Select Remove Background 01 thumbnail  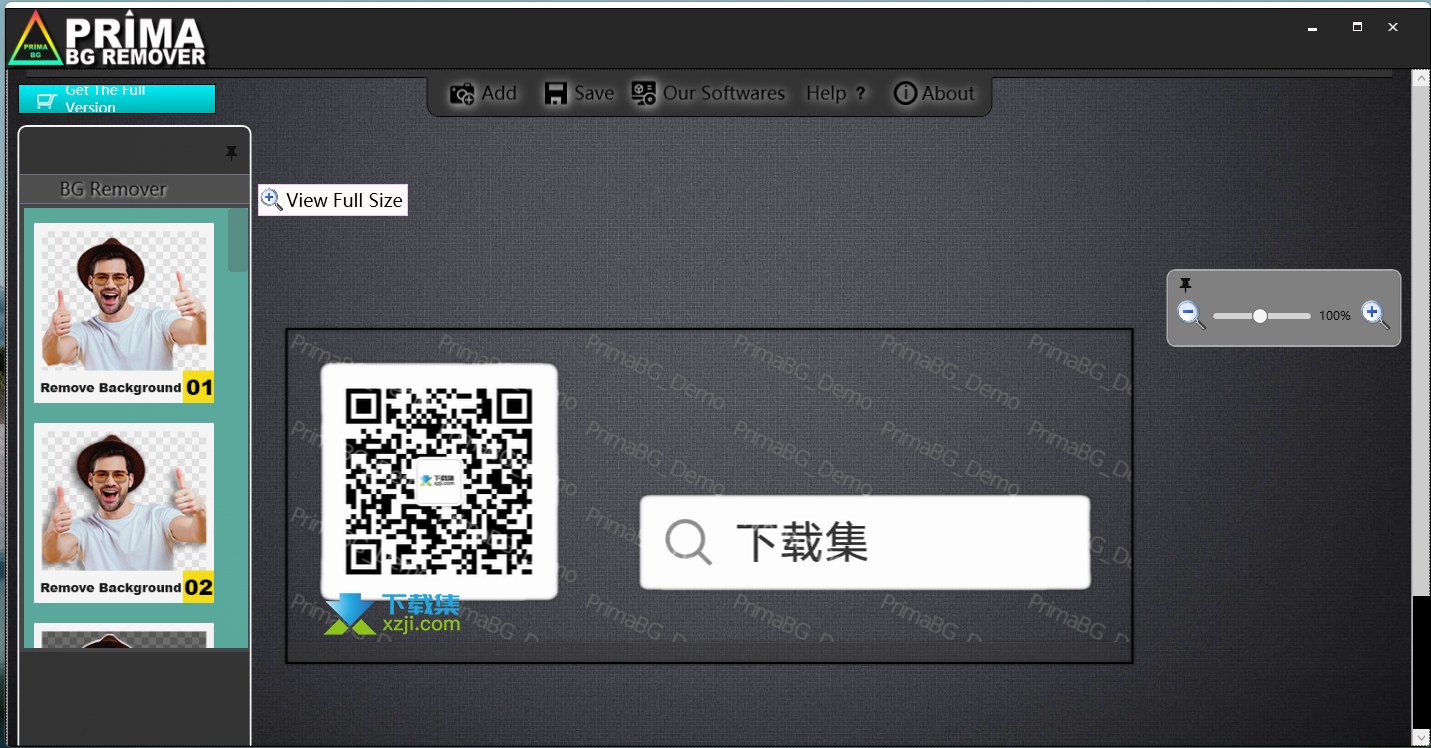tap(124, 313)
